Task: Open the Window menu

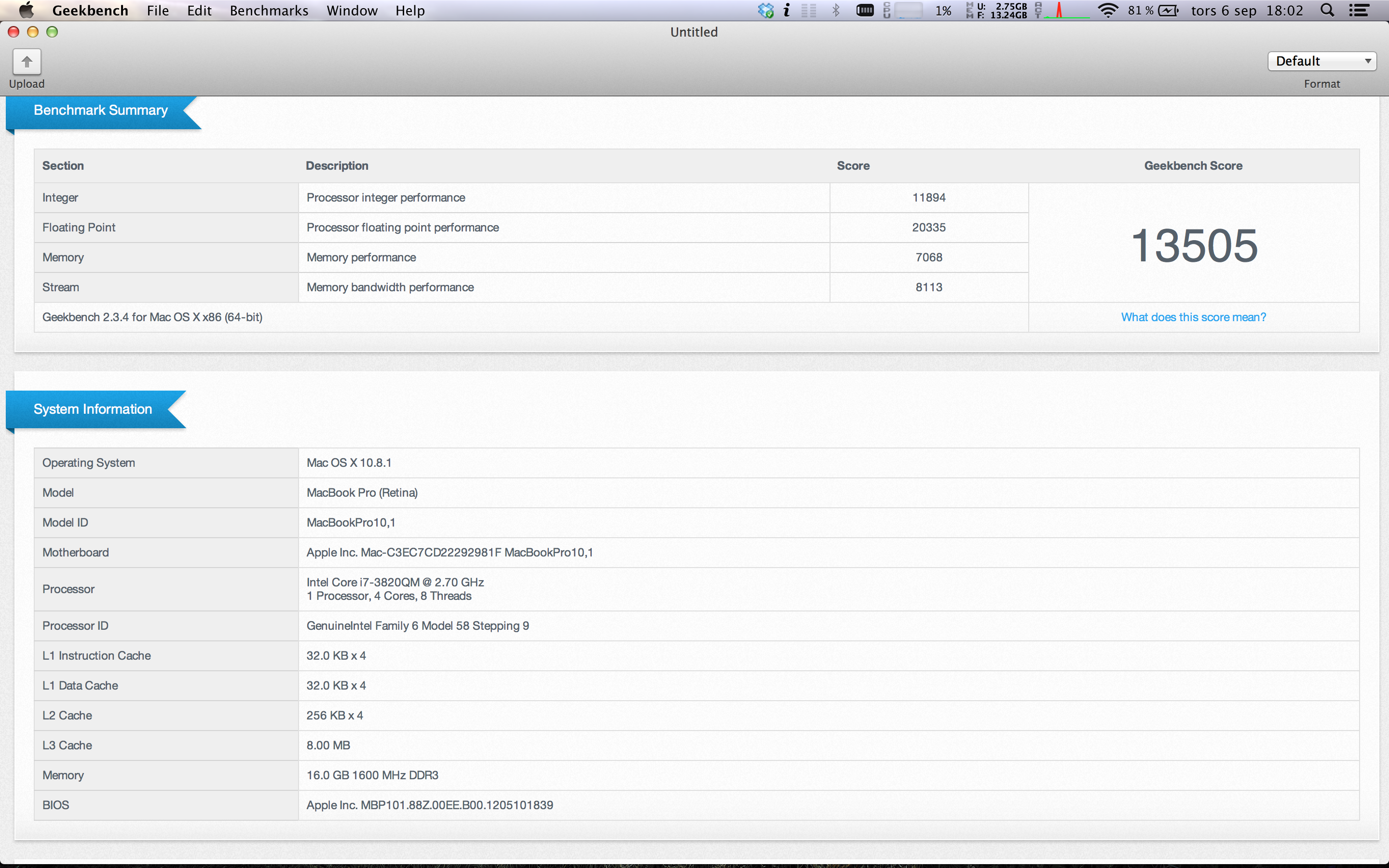Action: (x=352, y=10)
